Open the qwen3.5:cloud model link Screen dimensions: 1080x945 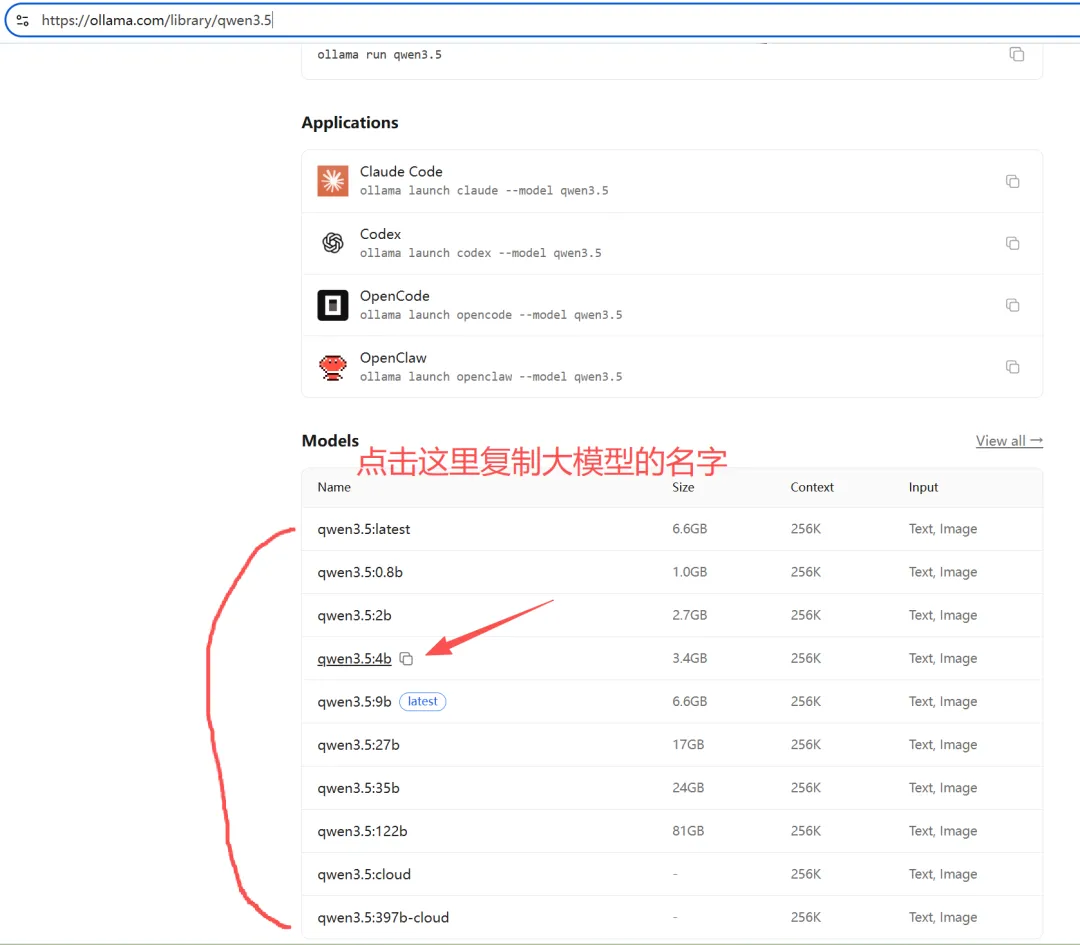(x=364, y=874)
